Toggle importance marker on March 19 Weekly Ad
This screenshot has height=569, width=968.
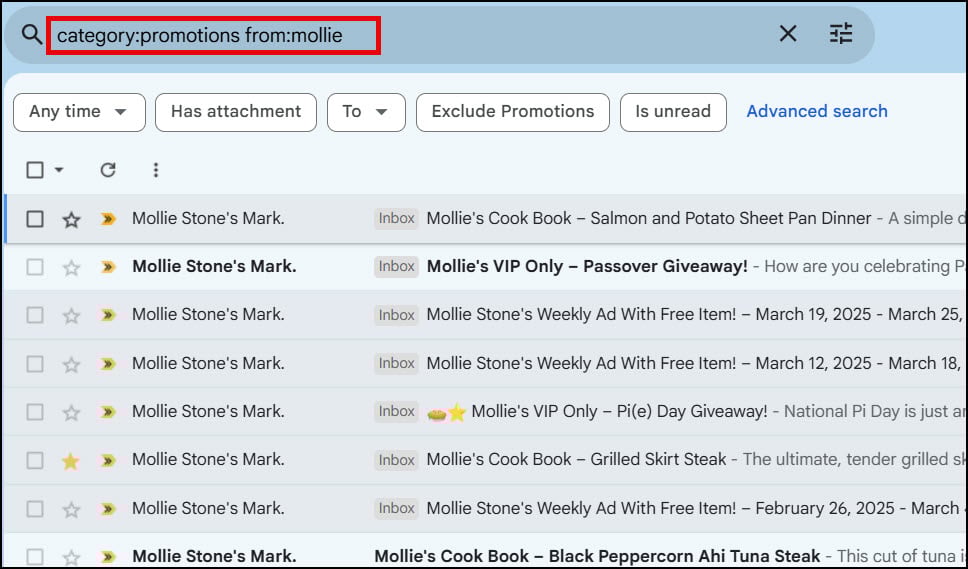click(x=108, y=315)
